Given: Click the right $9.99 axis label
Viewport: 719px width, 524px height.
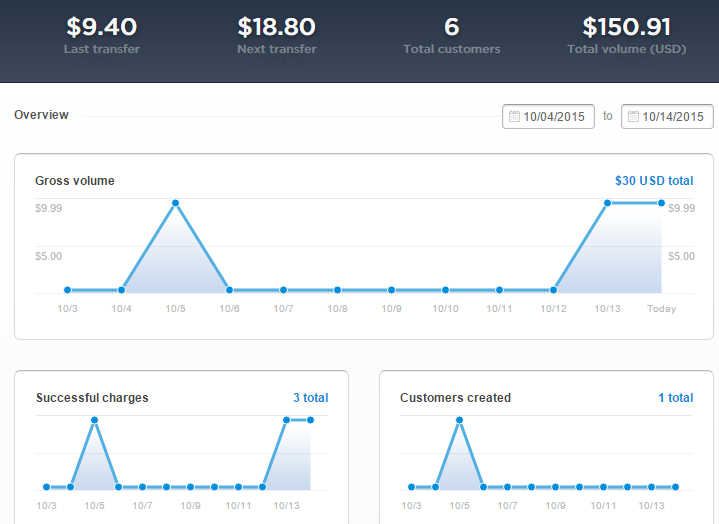Looking at the screenshot, I should tap(681, 208).
